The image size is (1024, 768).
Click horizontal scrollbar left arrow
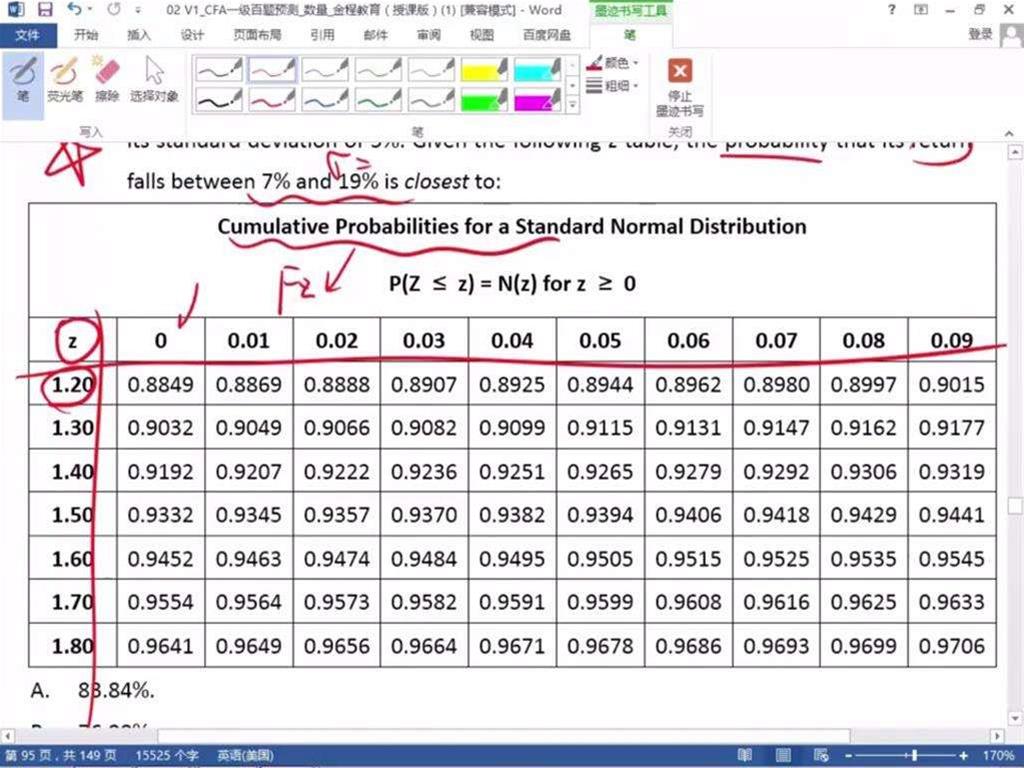click(7, 737)
